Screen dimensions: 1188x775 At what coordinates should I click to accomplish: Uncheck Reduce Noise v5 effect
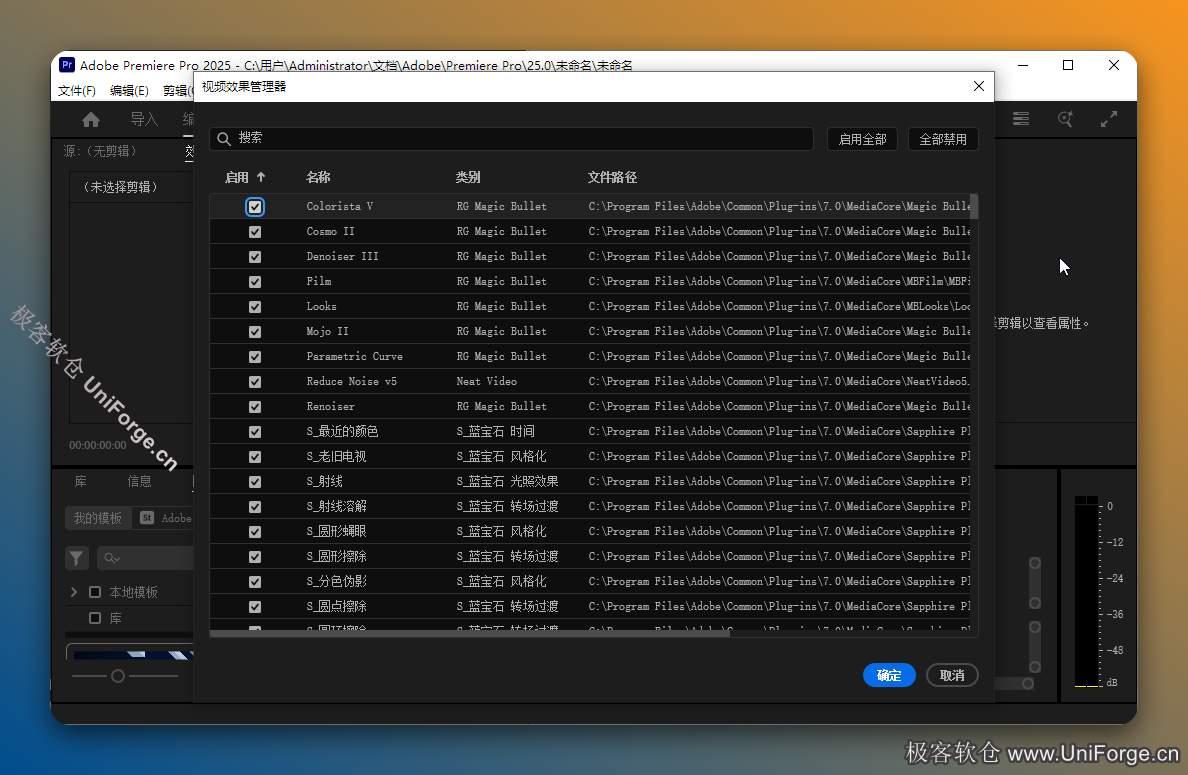(x=255, y=382)
